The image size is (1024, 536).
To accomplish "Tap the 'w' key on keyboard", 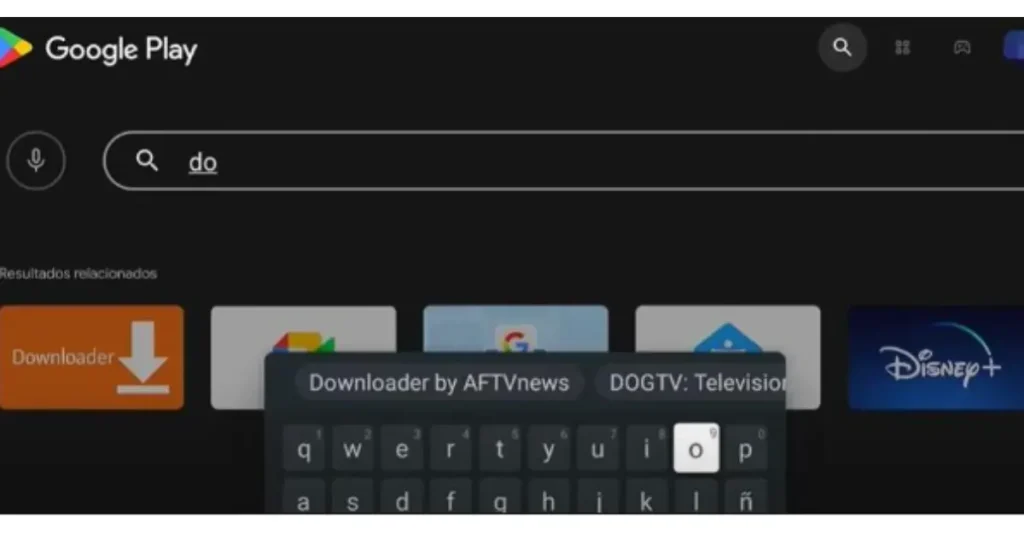I will 353,449.
